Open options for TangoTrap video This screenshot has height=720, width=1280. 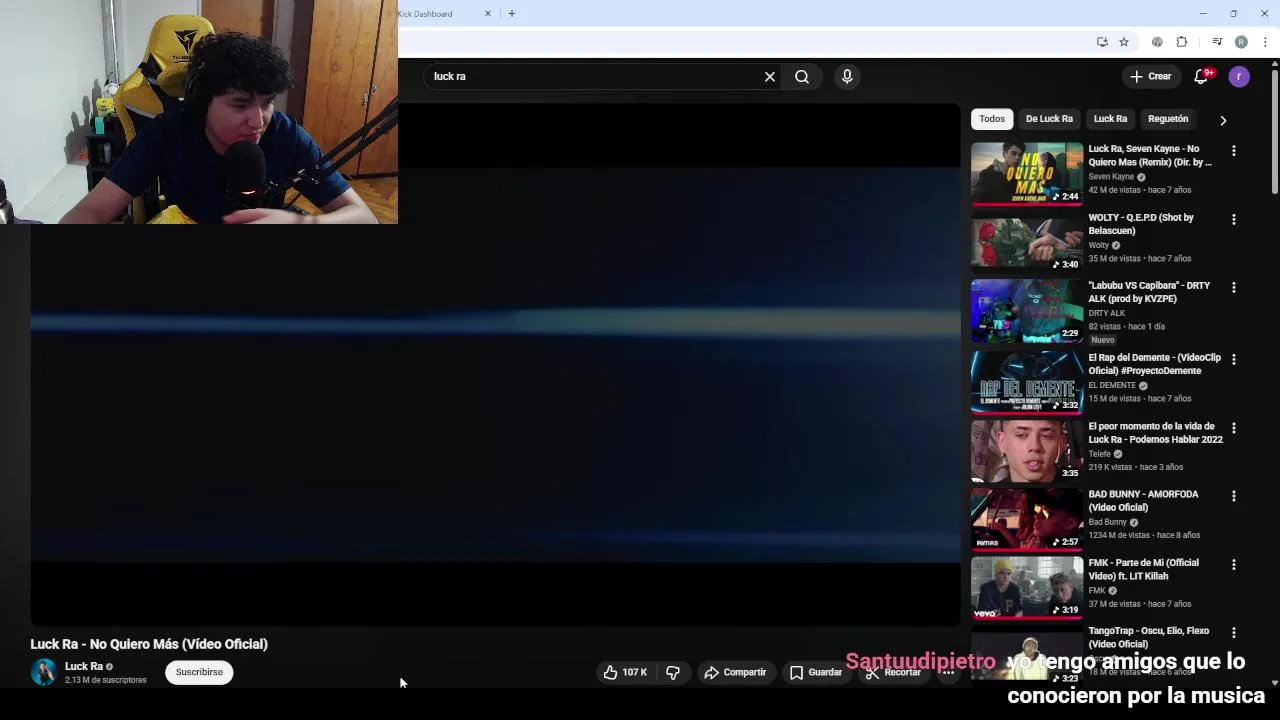click(1233, 633)
